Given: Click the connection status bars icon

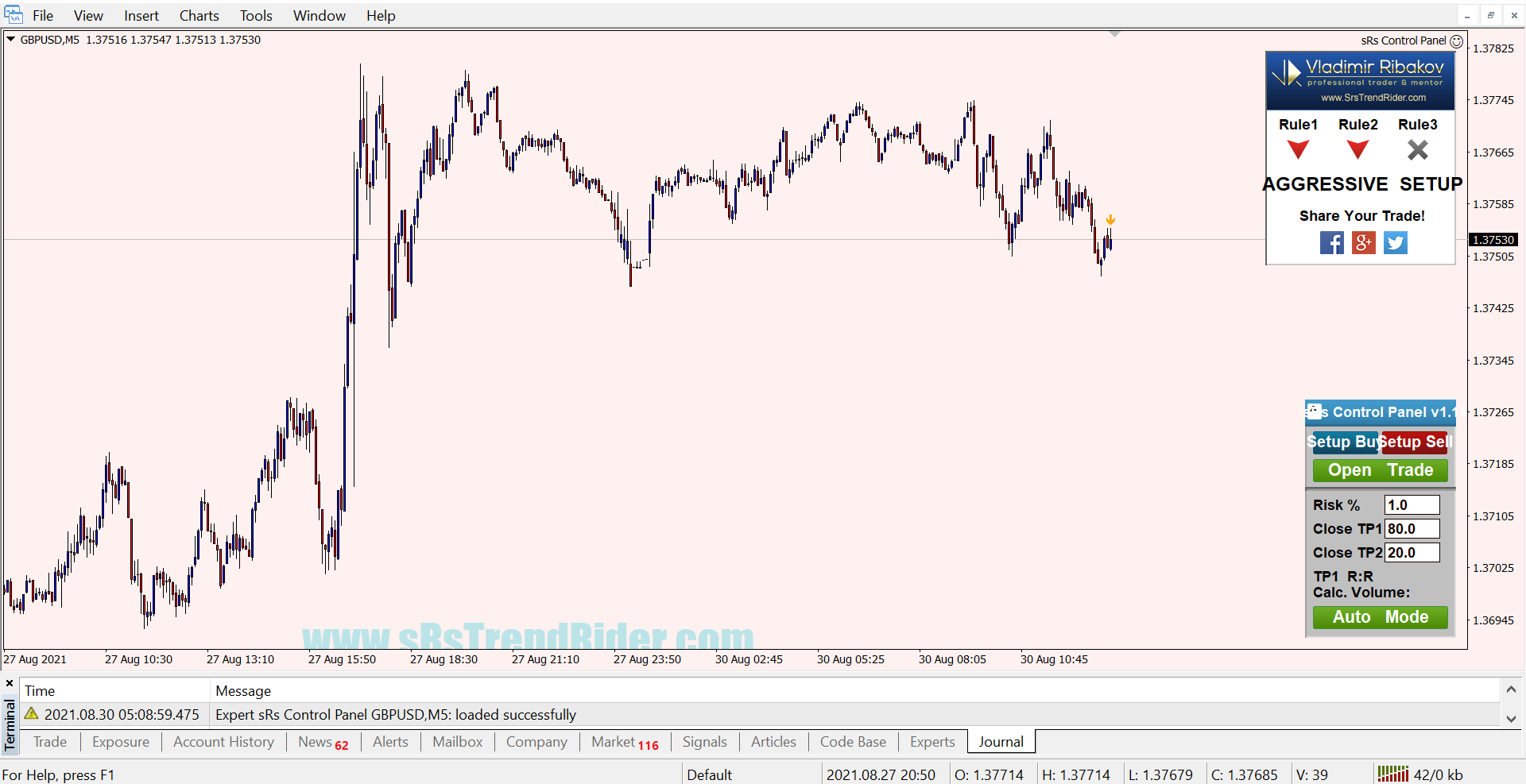Looking at the screenshot, I should tap(1392, 774).
